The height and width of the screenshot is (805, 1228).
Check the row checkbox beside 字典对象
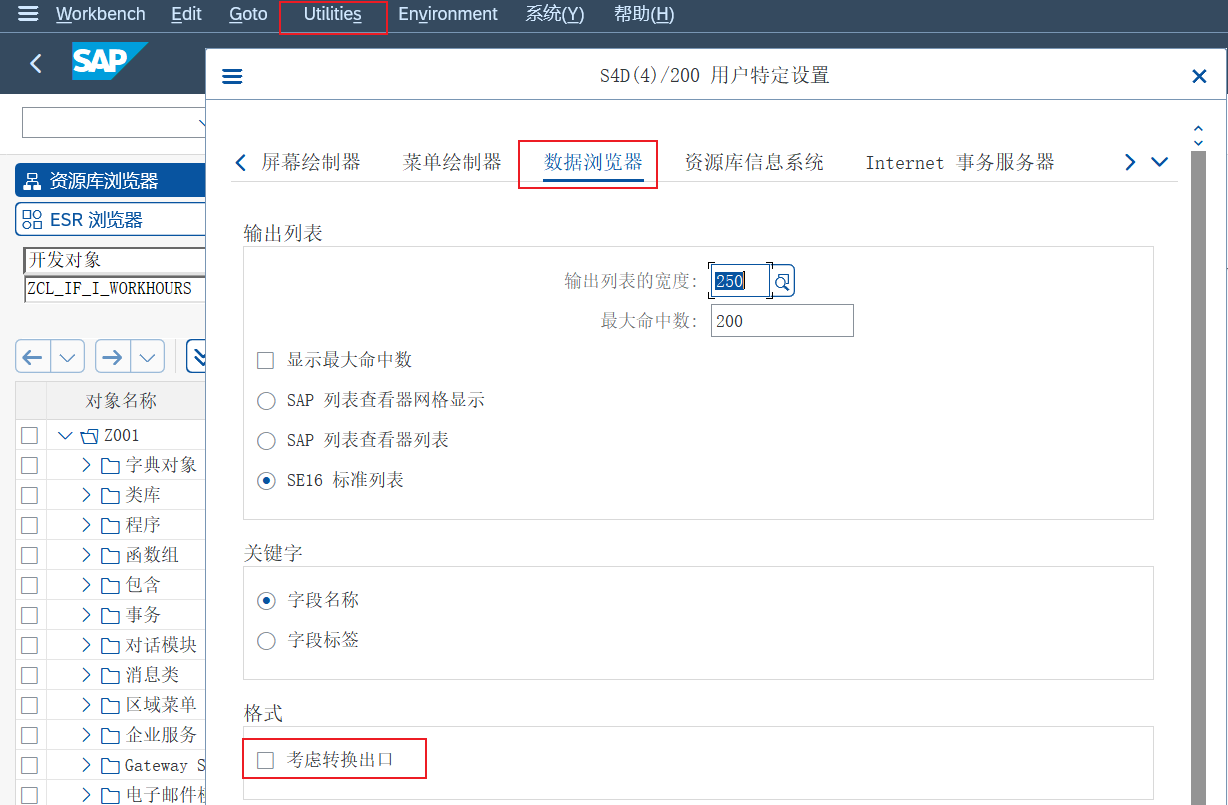[x=29, y=466]
